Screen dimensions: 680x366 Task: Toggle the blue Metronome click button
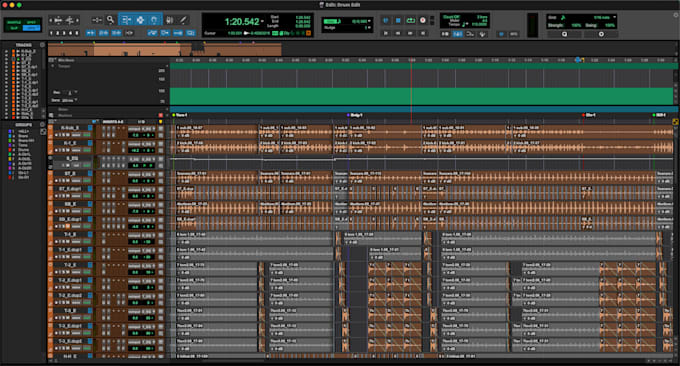tap(457, 33)
